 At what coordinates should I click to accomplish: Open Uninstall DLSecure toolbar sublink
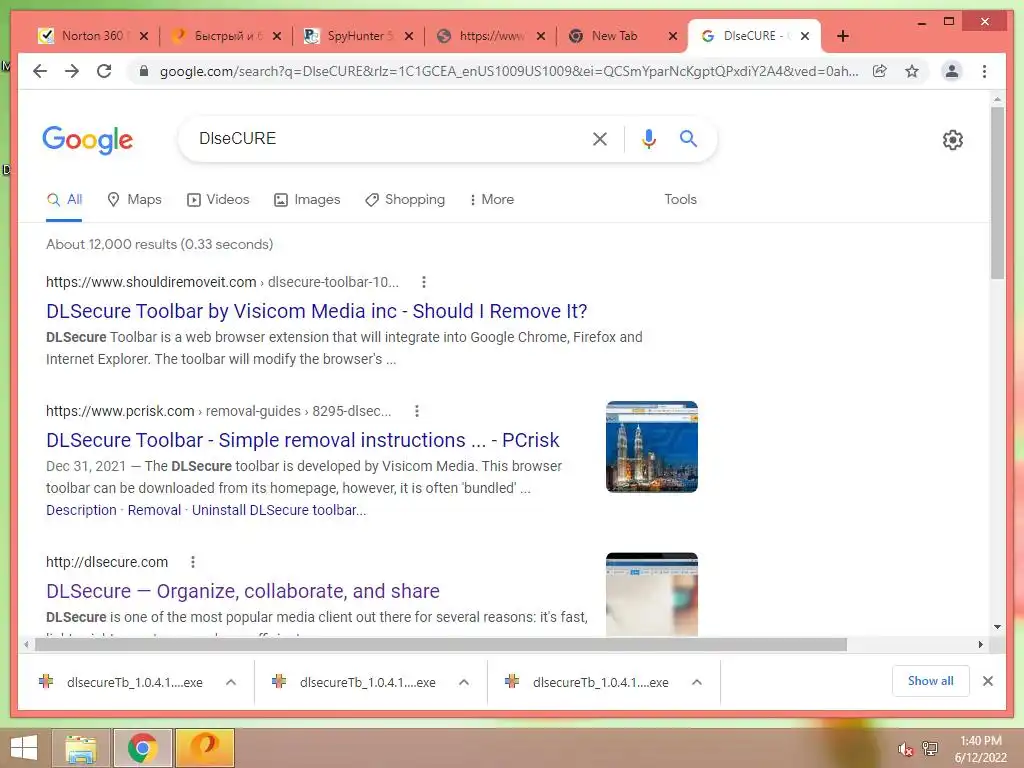pyautogui.click(x=279, y=510)
